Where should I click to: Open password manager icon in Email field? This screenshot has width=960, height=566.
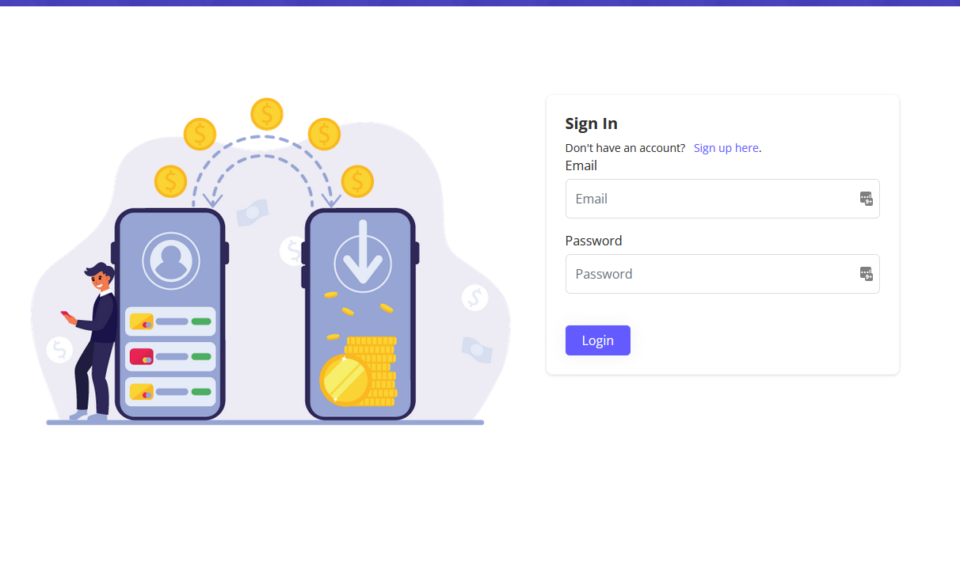866,199
